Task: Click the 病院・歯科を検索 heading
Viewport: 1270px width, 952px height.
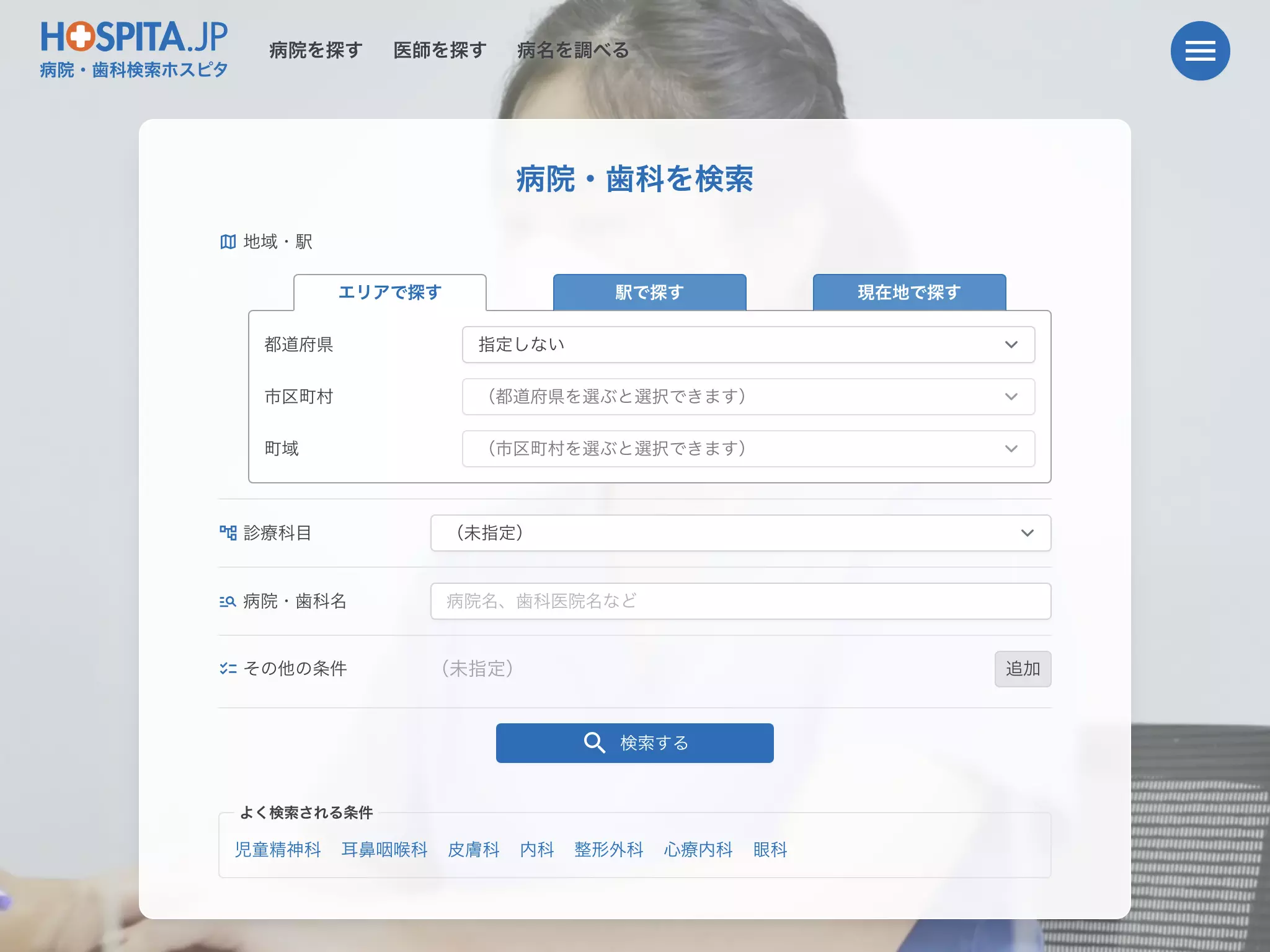Action: (x=634, y=179)
